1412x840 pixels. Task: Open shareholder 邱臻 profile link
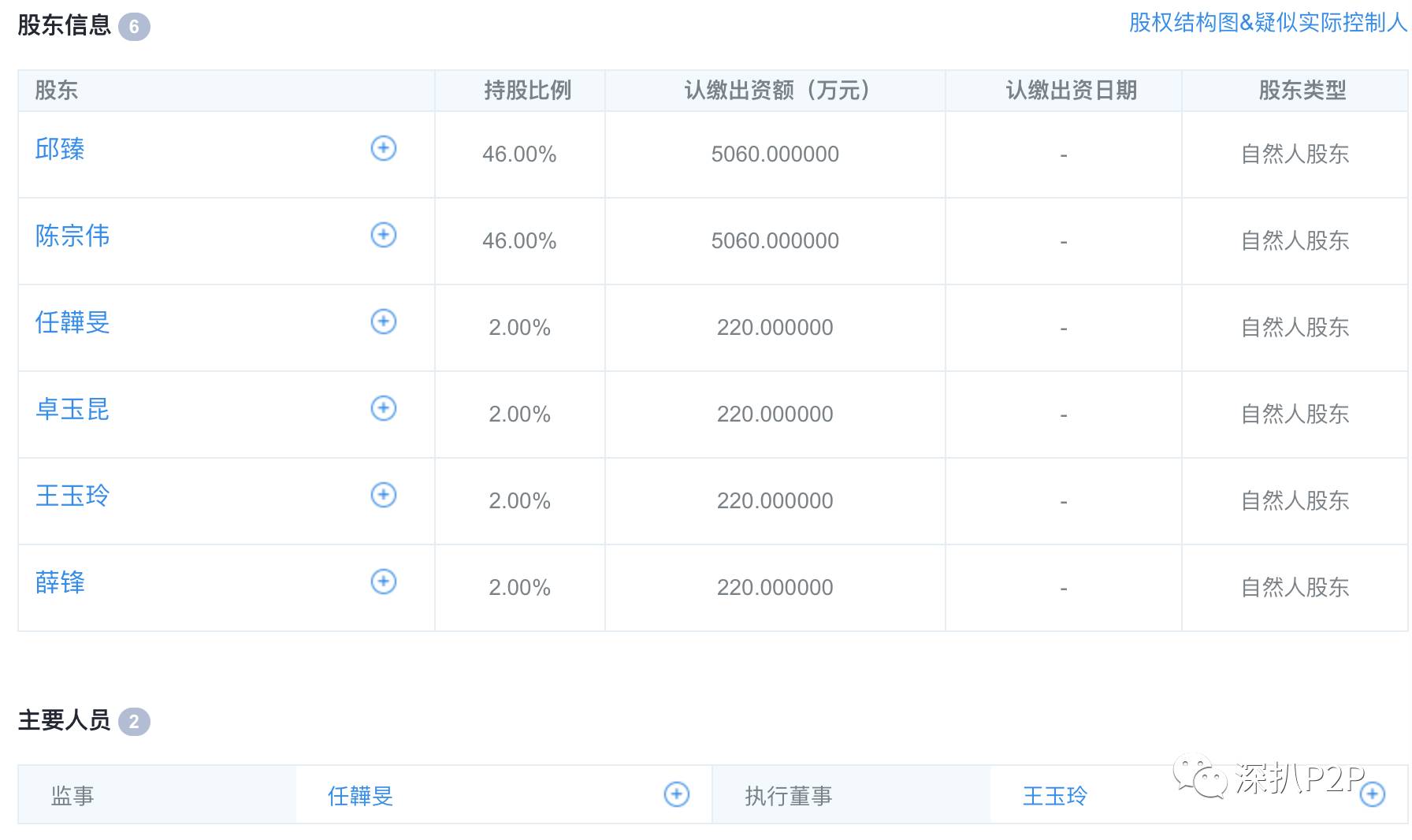(x=60, y=149)
